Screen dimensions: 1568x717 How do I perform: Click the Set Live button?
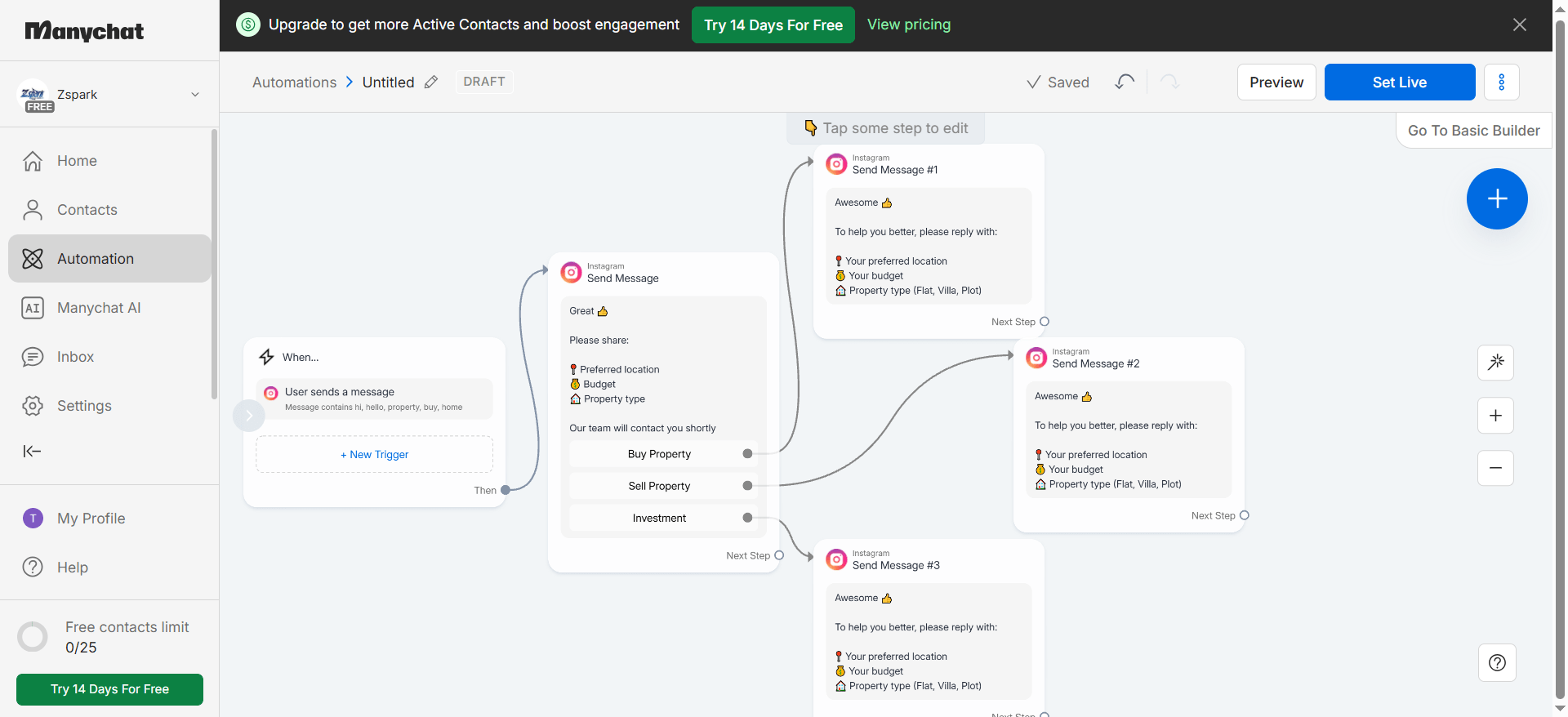[x=1400, y=82]
